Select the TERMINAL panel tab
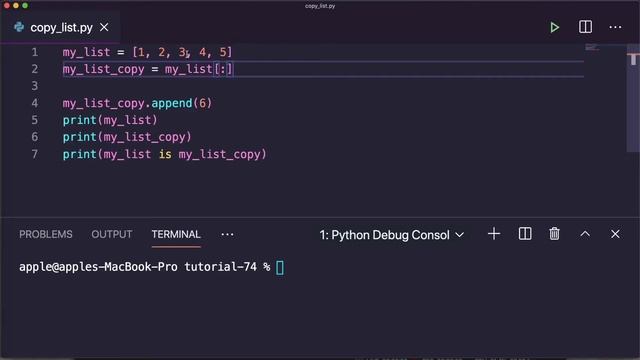This screenshot has width=640, height=360. [x=176, y=234]
